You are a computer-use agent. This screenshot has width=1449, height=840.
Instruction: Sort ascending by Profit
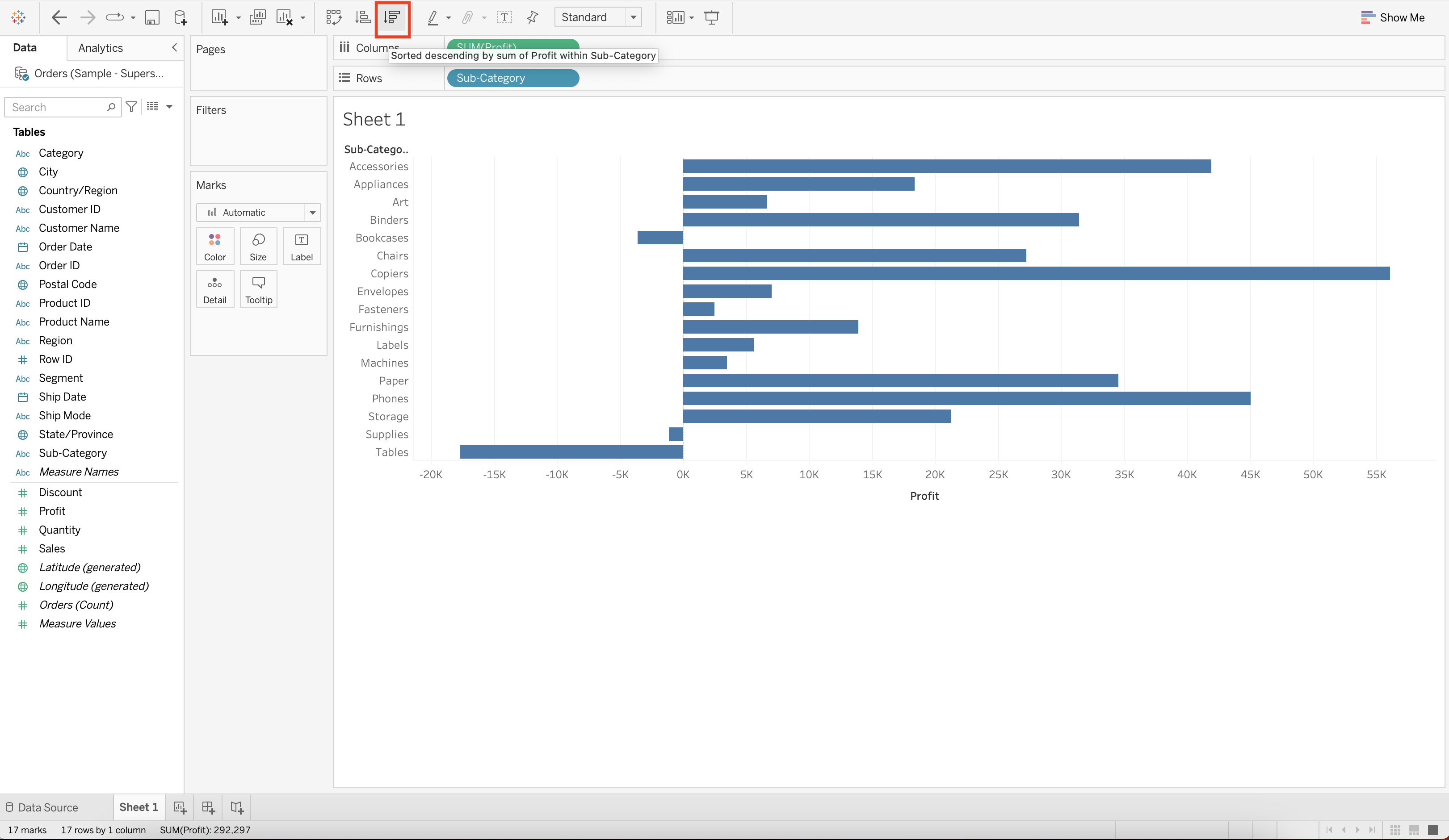pyautogui.click(x=363, y=17)
